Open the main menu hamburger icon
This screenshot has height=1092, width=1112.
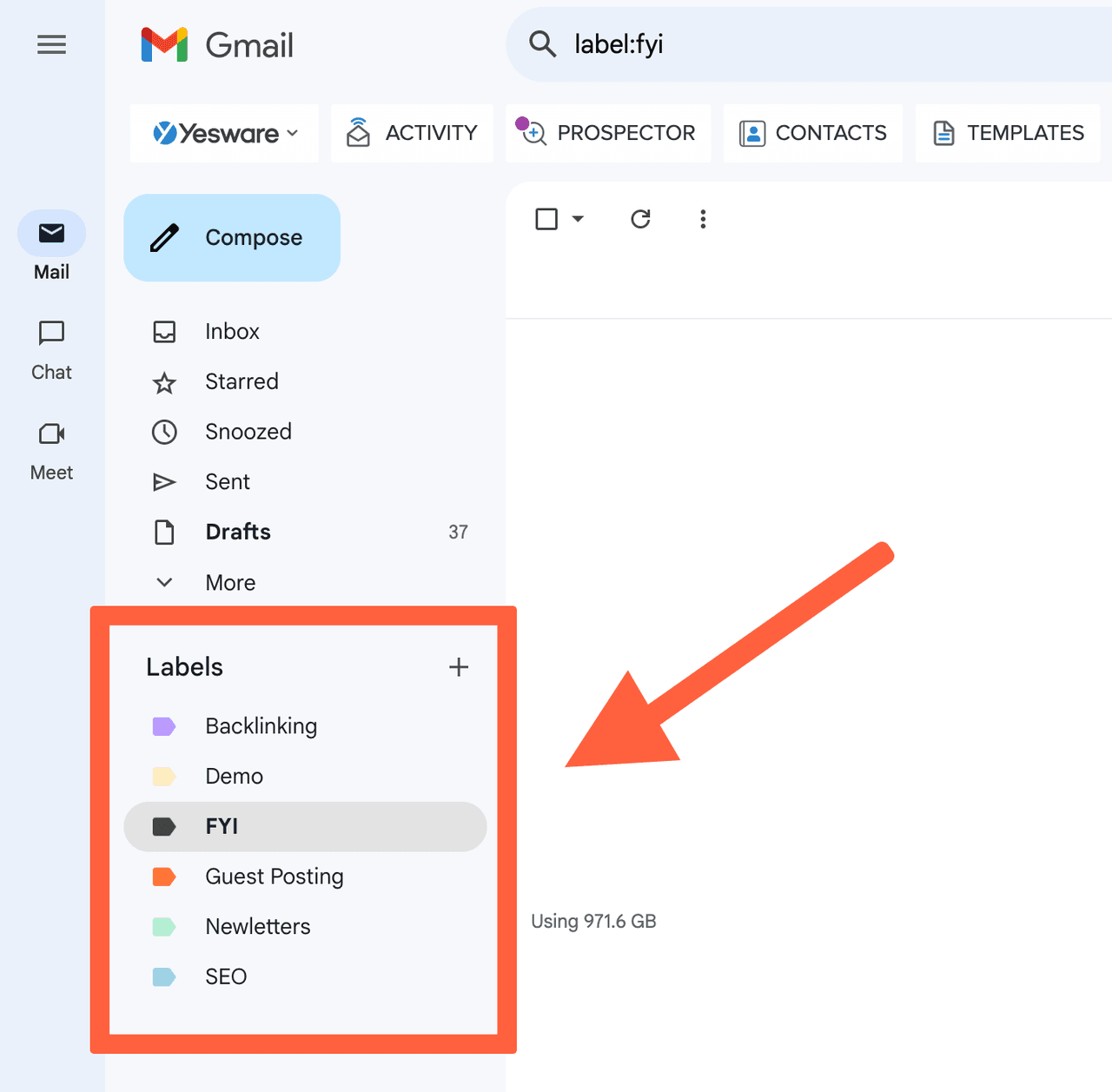[51, 44]
